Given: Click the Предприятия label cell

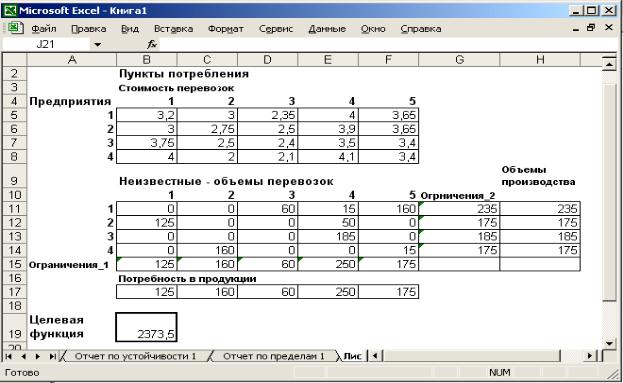Looking at the screenshot, I should pyautogui.click(x=70, y=101).
